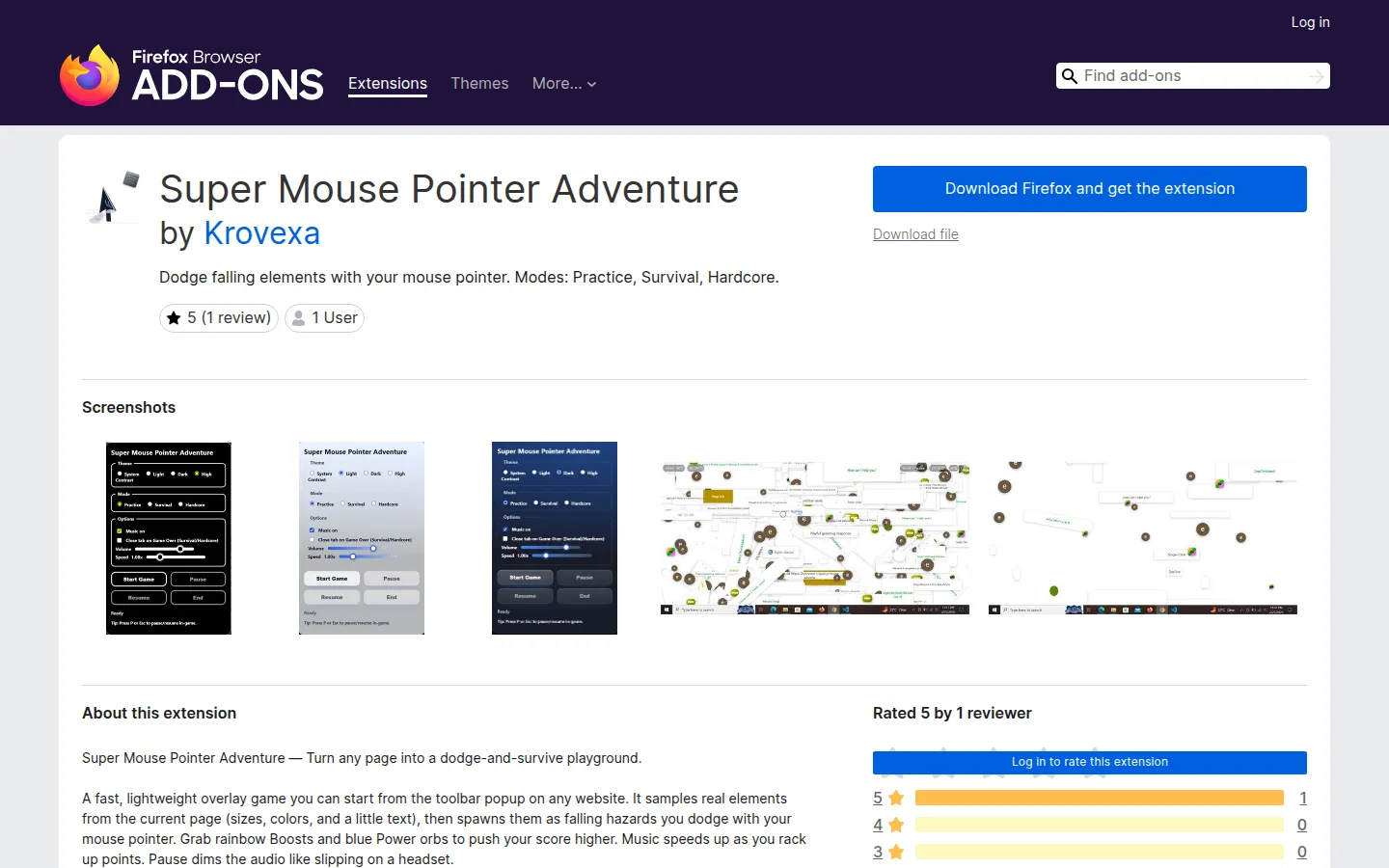Click the star icon beside rating 5
The height and width of the screenshot is (868, 1389).
(x=896, y=798)
